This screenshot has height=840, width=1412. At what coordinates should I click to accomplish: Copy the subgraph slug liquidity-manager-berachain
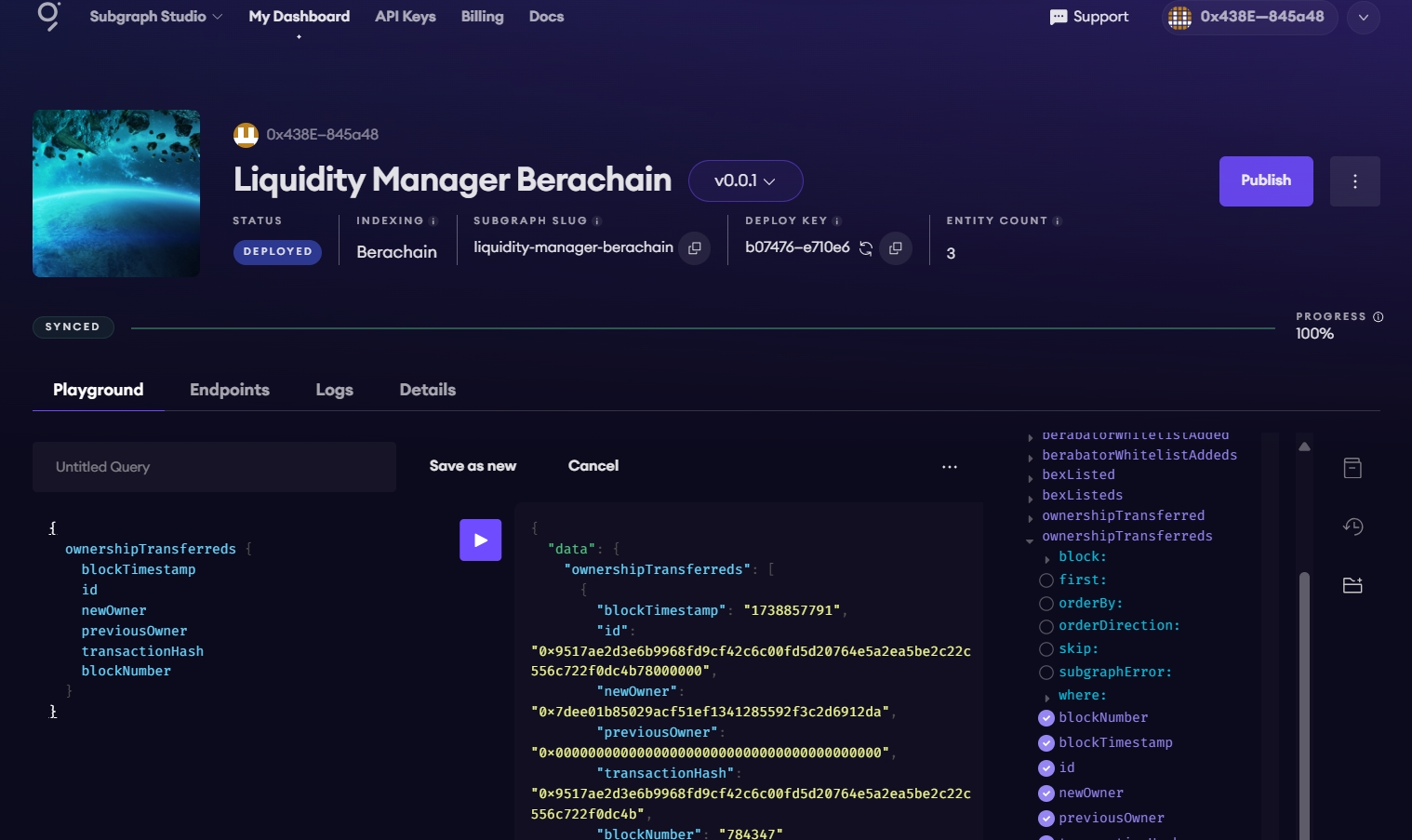(x=695, y=248)
